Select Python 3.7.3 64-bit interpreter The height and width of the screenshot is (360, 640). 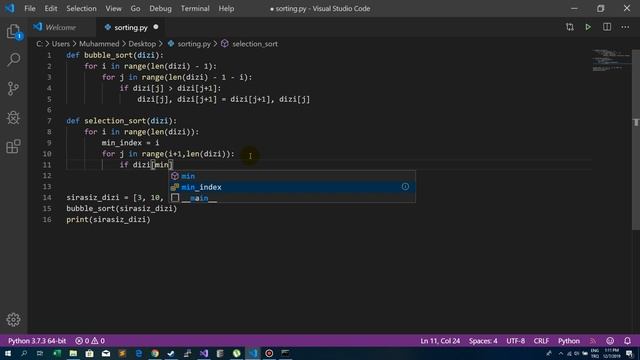coord(37,341)
